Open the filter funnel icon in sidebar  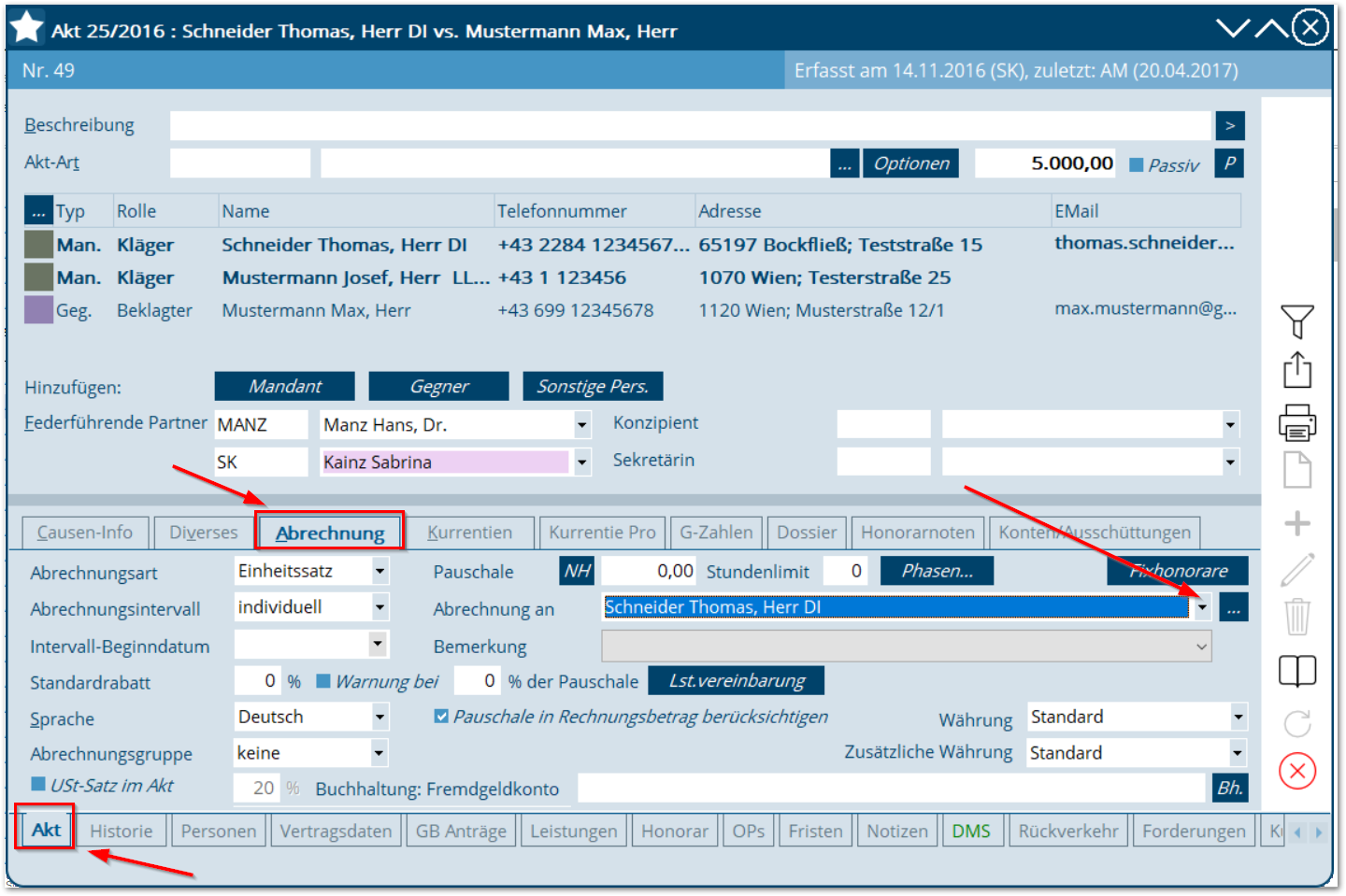pos(1297,322)
